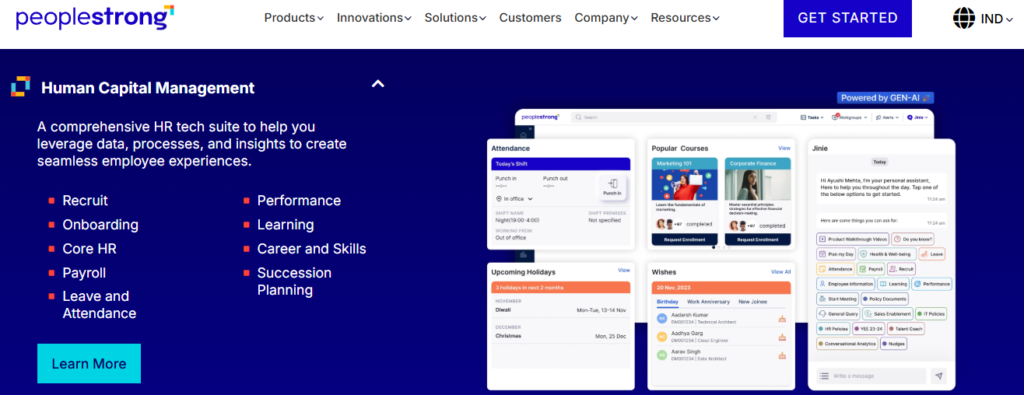Viewport: 1024px width, 395px height.
Task: Click Core HR in the feature list
Action: (89, 249)
